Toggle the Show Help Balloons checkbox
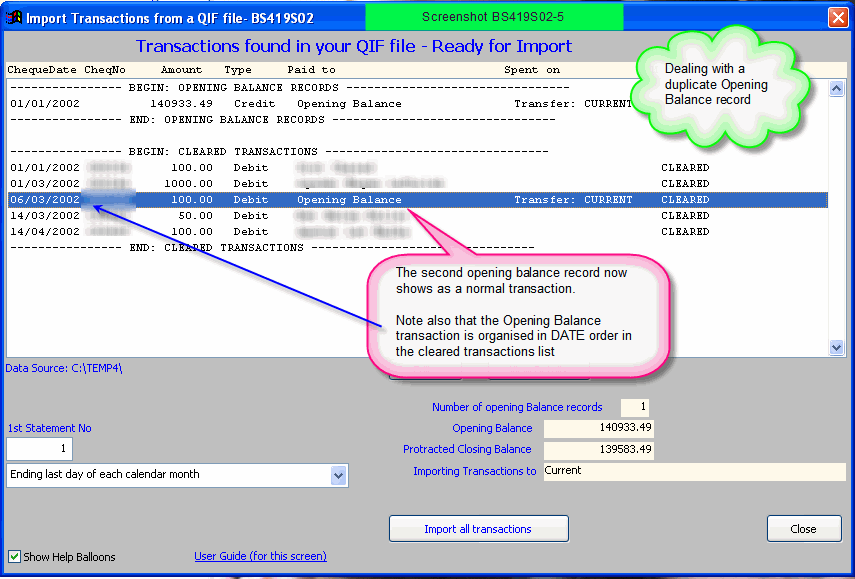The height and width of the screenshot is (579, 855). coord(14,556)
